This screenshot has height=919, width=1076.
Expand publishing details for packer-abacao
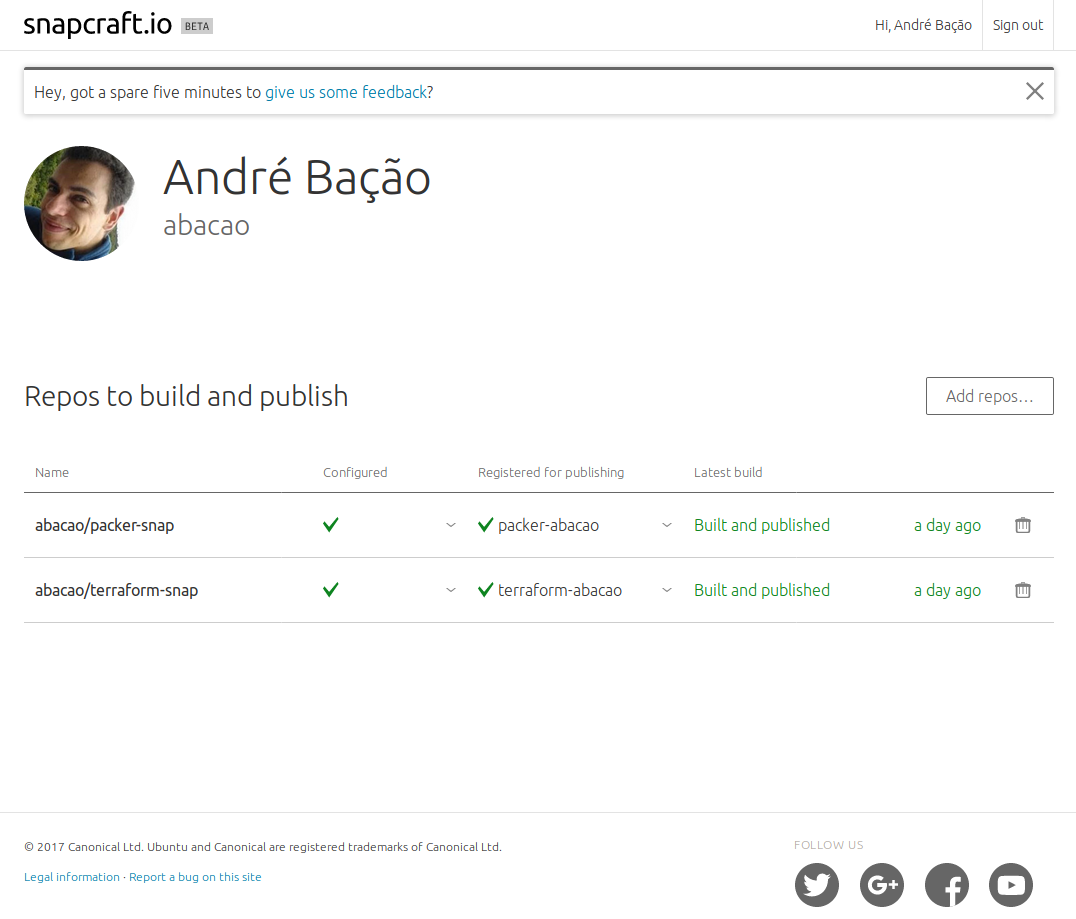[x=666, y=525]
